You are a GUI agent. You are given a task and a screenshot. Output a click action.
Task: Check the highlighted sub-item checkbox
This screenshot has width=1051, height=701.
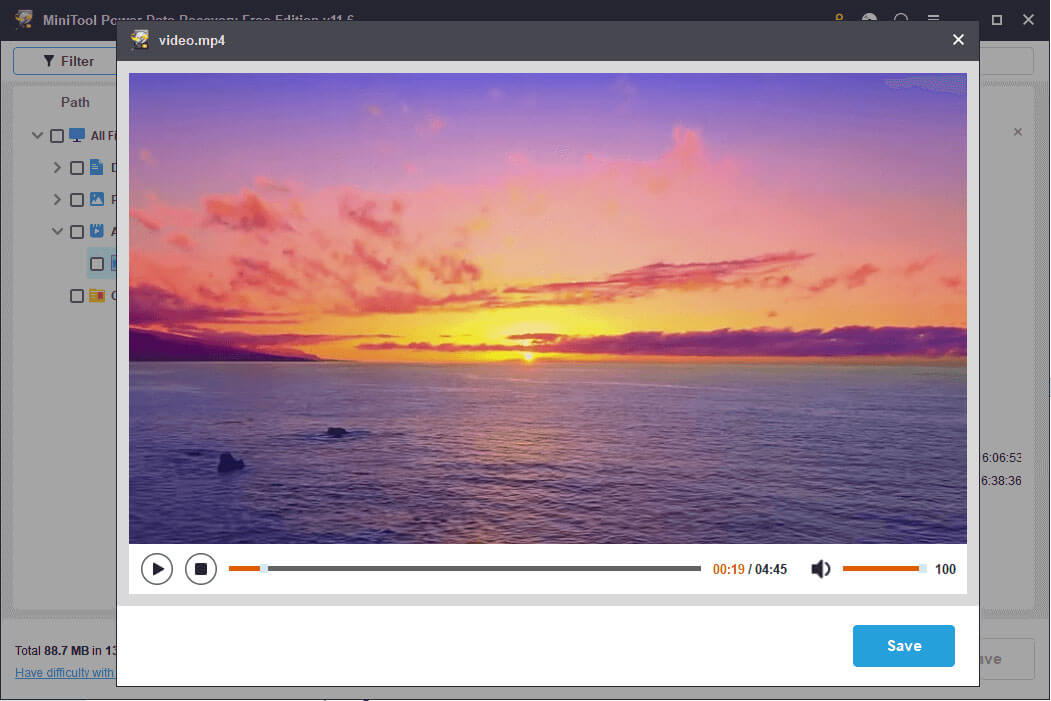(x=97, y=264)
